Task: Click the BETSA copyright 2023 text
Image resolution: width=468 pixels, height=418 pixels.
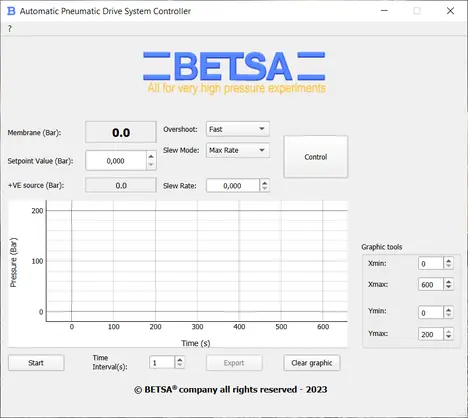Action: click(x=231, y=390)
